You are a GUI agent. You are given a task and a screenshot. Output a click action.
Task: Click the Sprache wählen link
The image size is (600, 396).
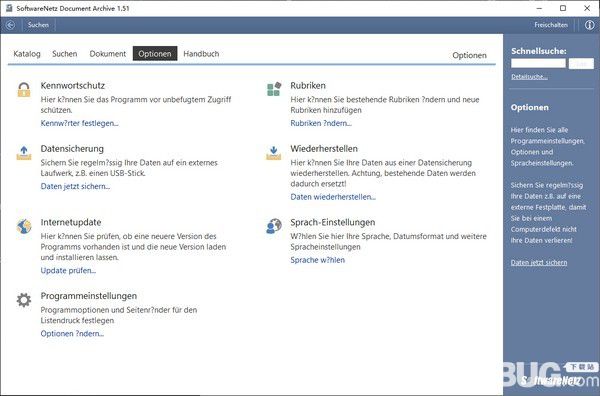tap(318, 260)
